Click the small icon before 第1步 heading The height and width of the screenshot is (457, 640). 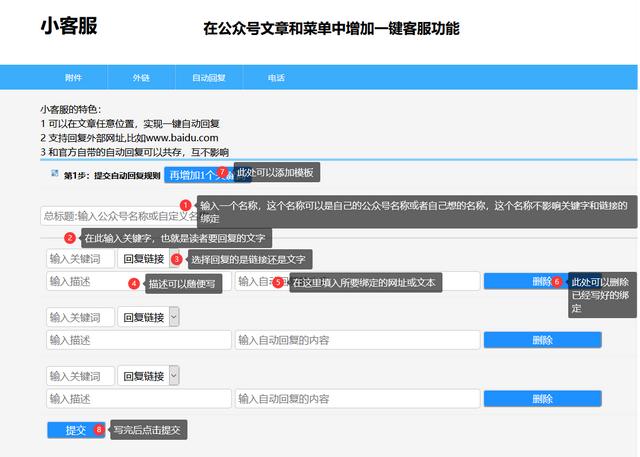tap(55, 173)
